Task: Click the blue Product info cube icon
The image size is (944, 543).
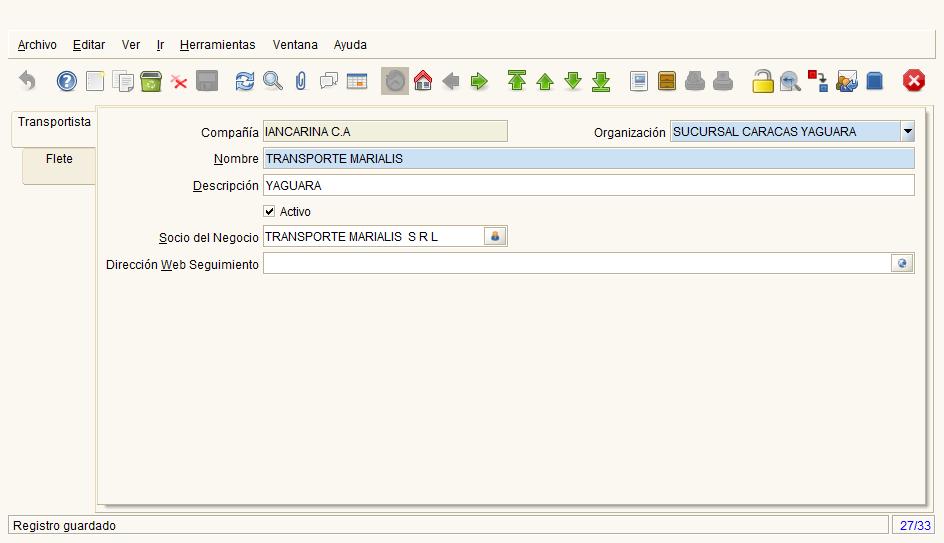Action: click(x=875, y=81)
